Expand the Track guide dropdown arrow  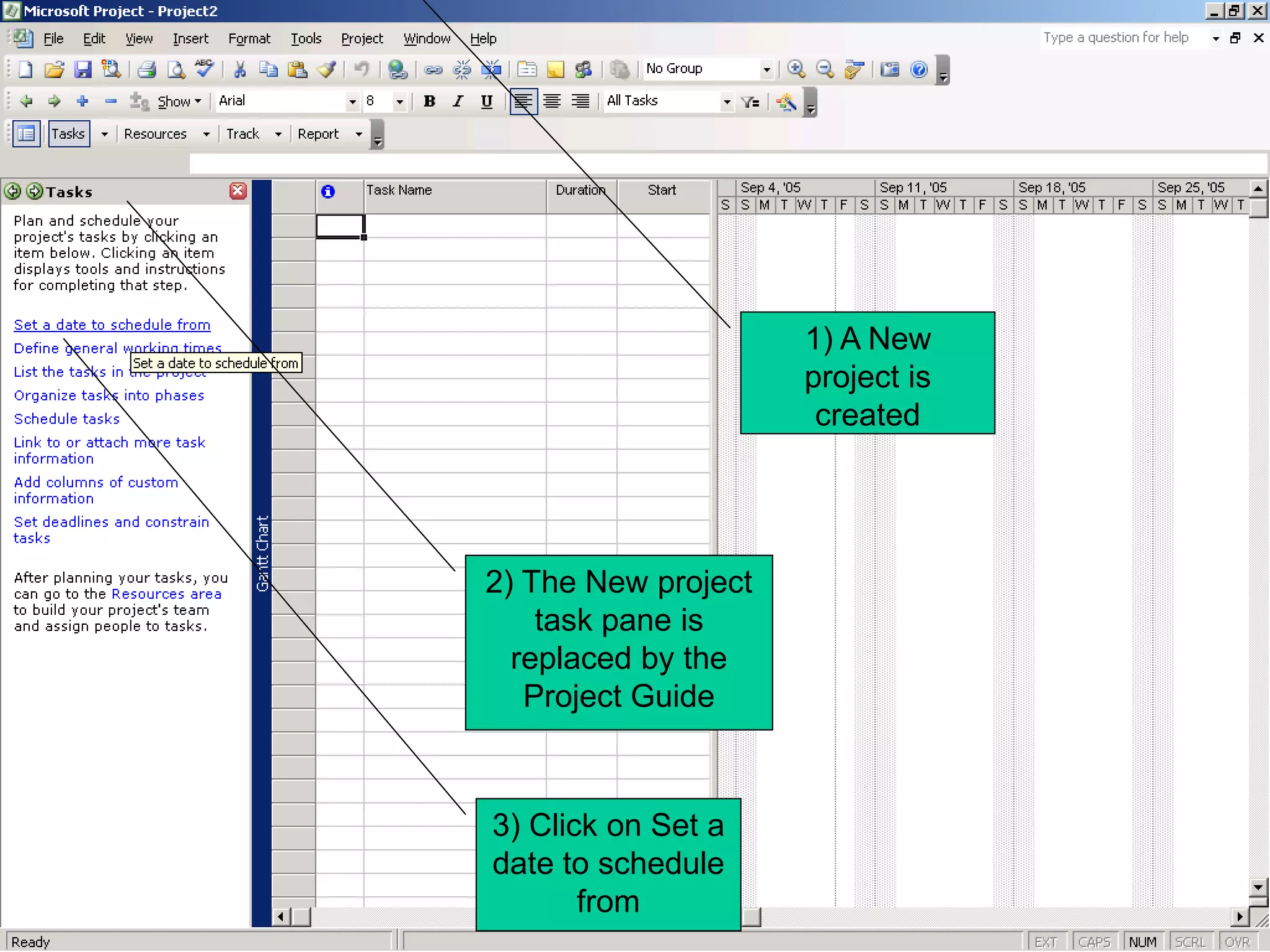coord(278,134)
